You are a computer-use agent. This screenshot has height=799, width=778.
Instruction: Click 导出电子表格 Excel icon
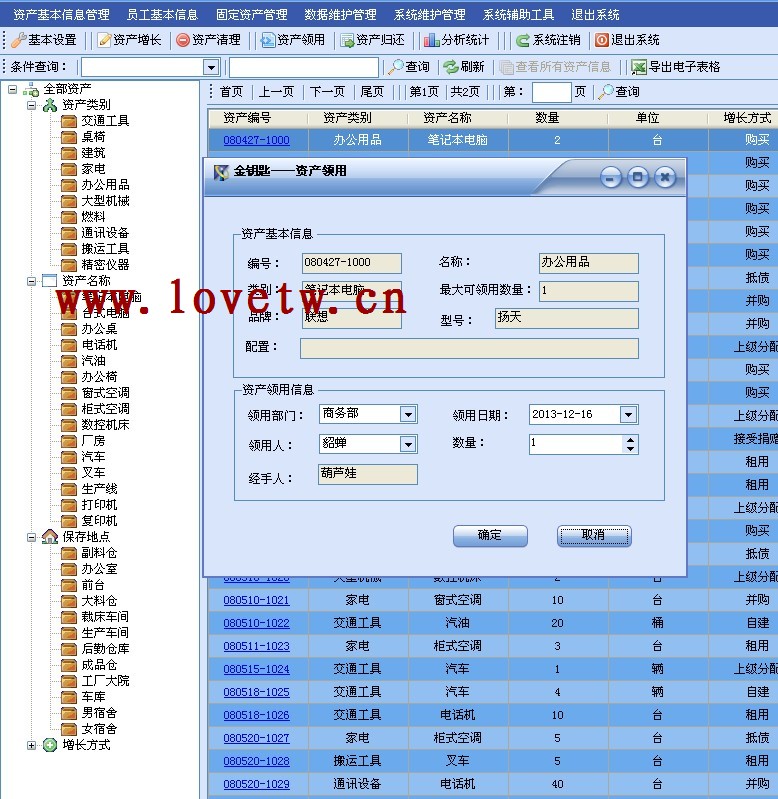639,67
